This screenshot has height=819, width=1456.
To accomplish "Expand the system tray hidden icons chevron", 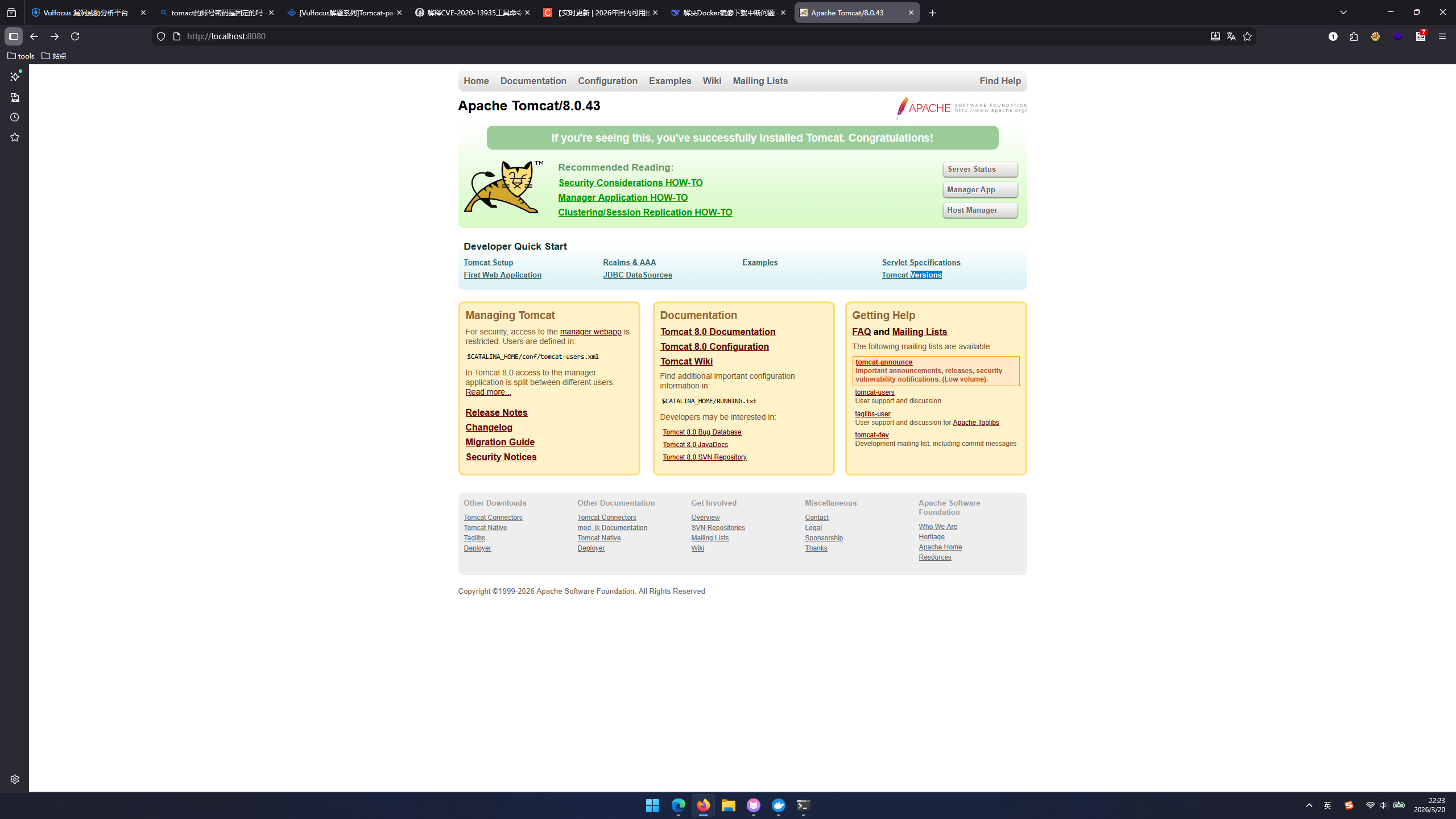I will 1309,805.
